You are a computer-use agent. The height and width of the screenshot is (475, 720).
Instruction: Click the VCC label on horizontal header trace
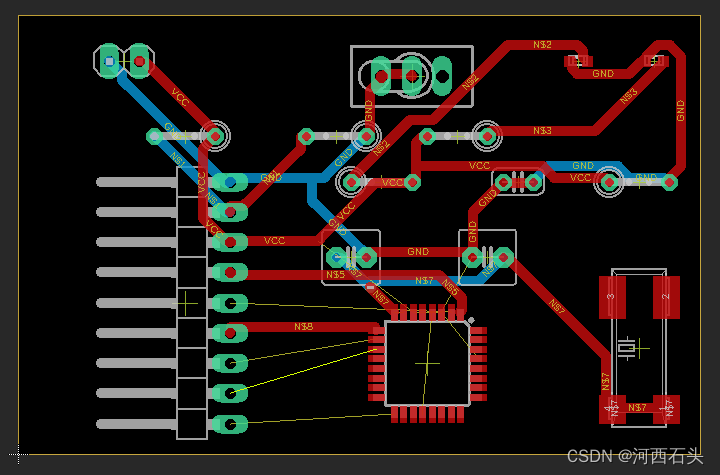(x=274, y=241)
